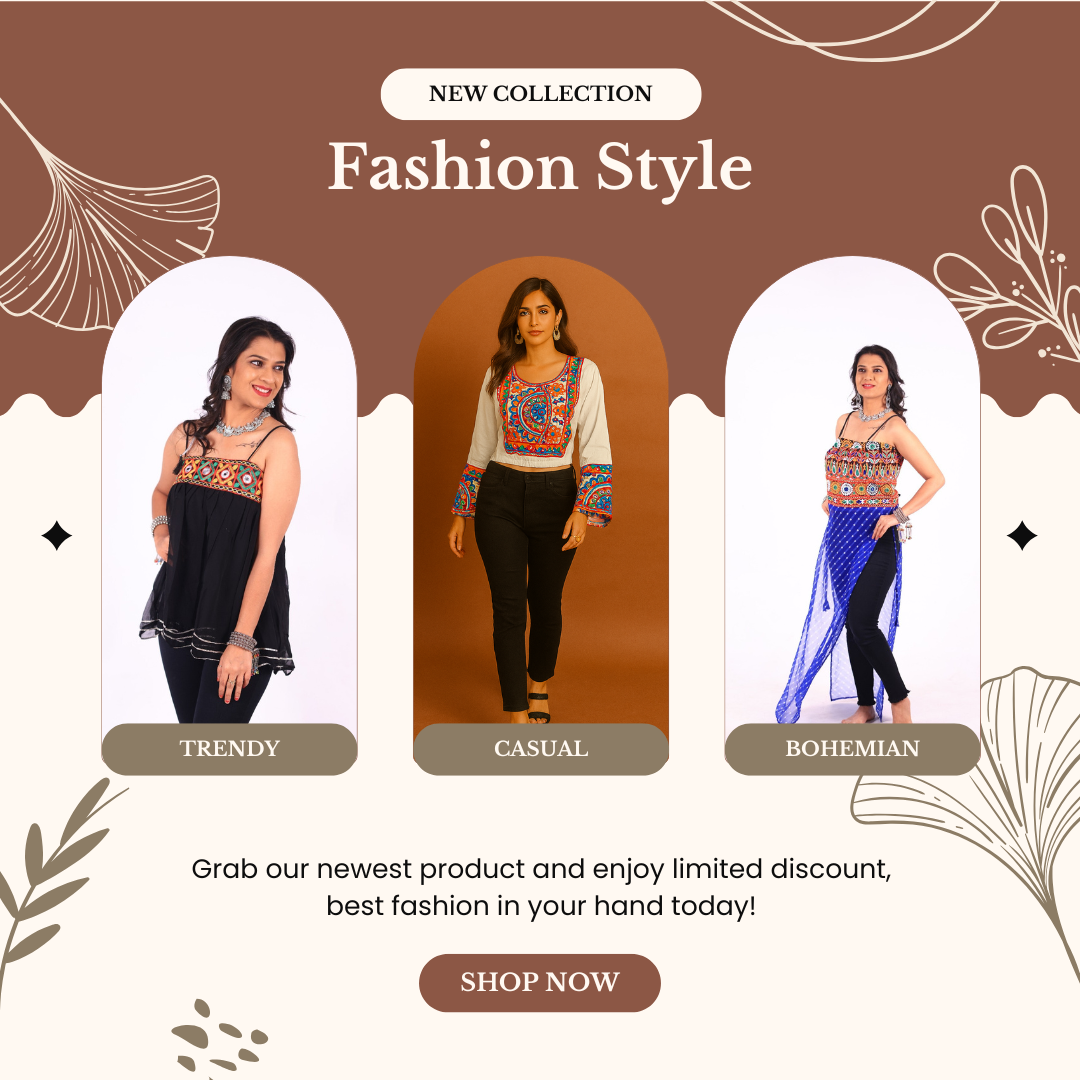Select the NEW COLLECTION pill label

(541, 94)
